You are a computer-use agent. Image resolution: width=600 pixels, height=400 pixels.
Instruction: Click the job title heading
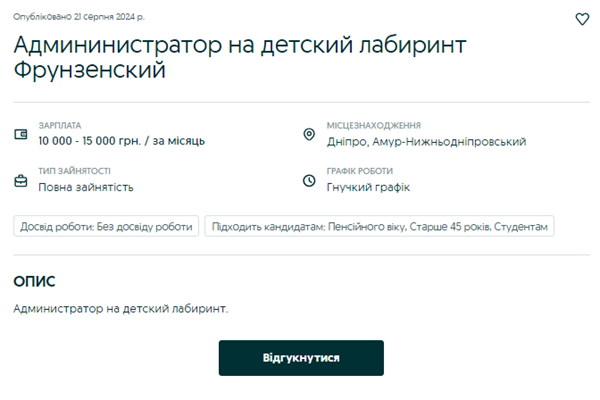click(240, 57)
